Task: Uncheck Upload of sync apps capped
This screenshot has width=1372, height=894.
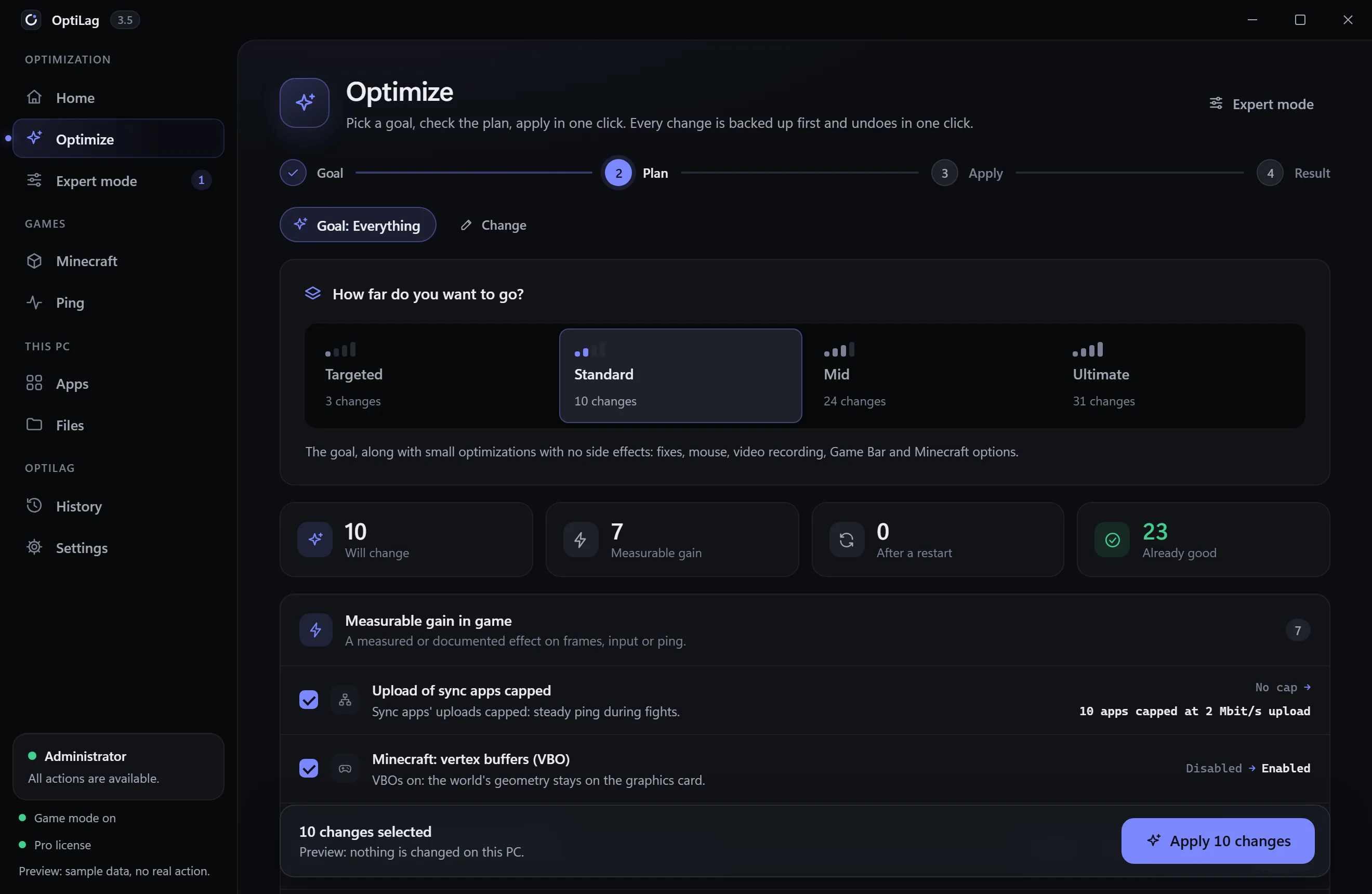Action: 308,700
